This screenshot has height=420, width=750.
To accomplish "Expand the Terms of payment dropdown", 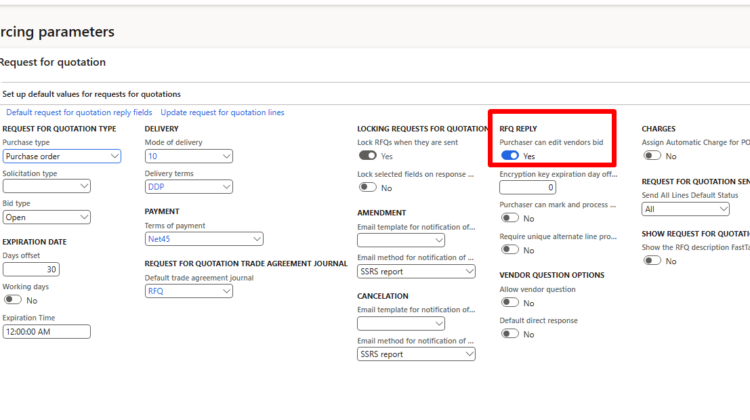I will [204, 239].
